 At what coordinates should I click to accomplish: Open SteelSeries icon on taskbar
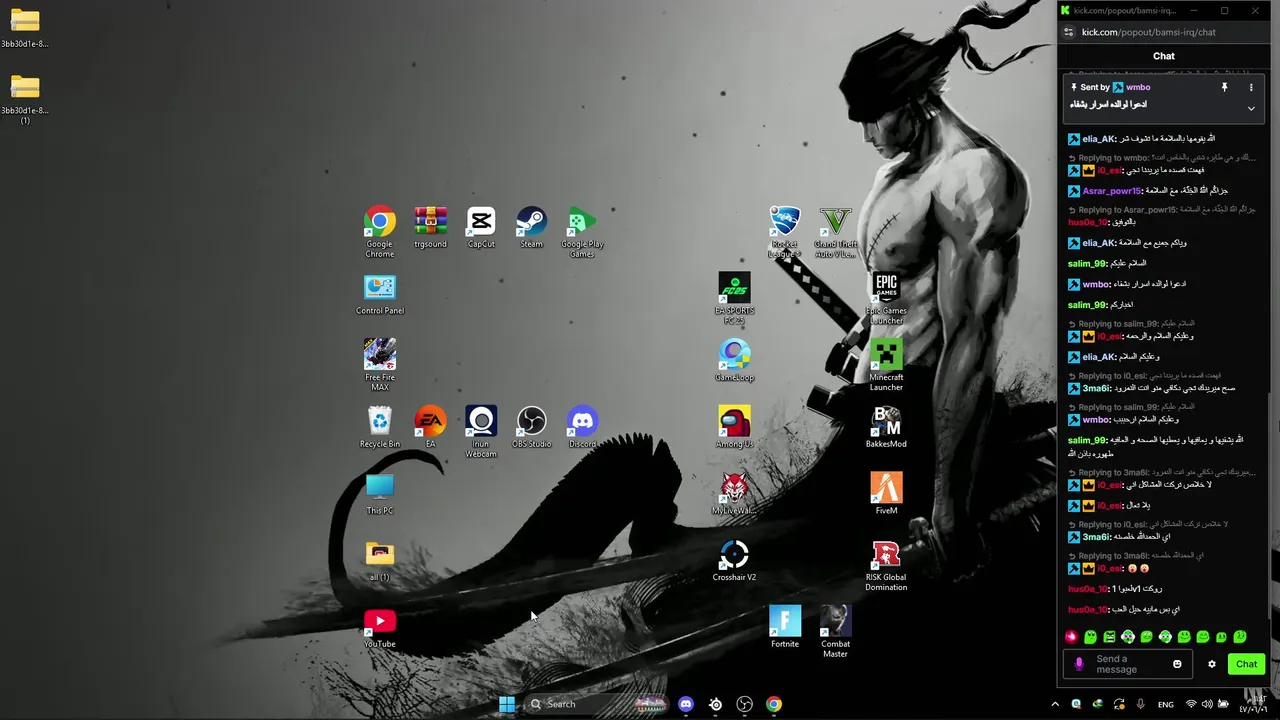coord(715,704)
